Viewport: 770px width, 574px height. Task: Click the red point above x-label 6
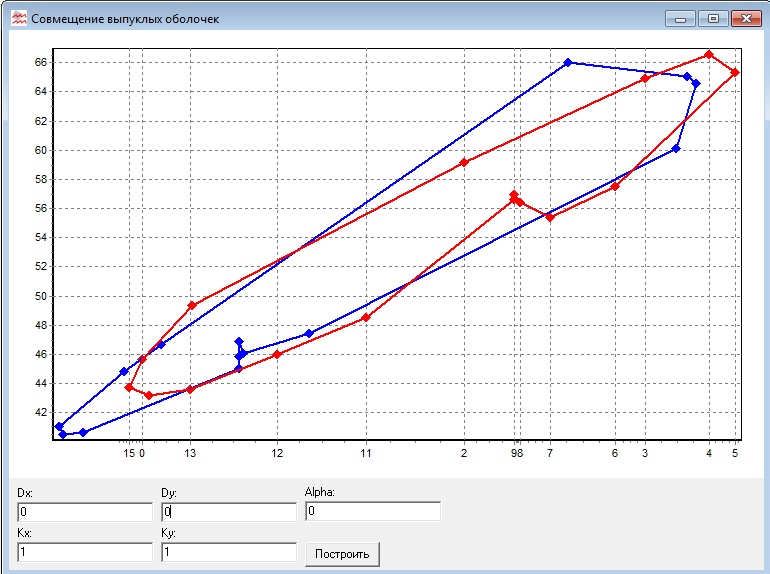tap(615, 187)
